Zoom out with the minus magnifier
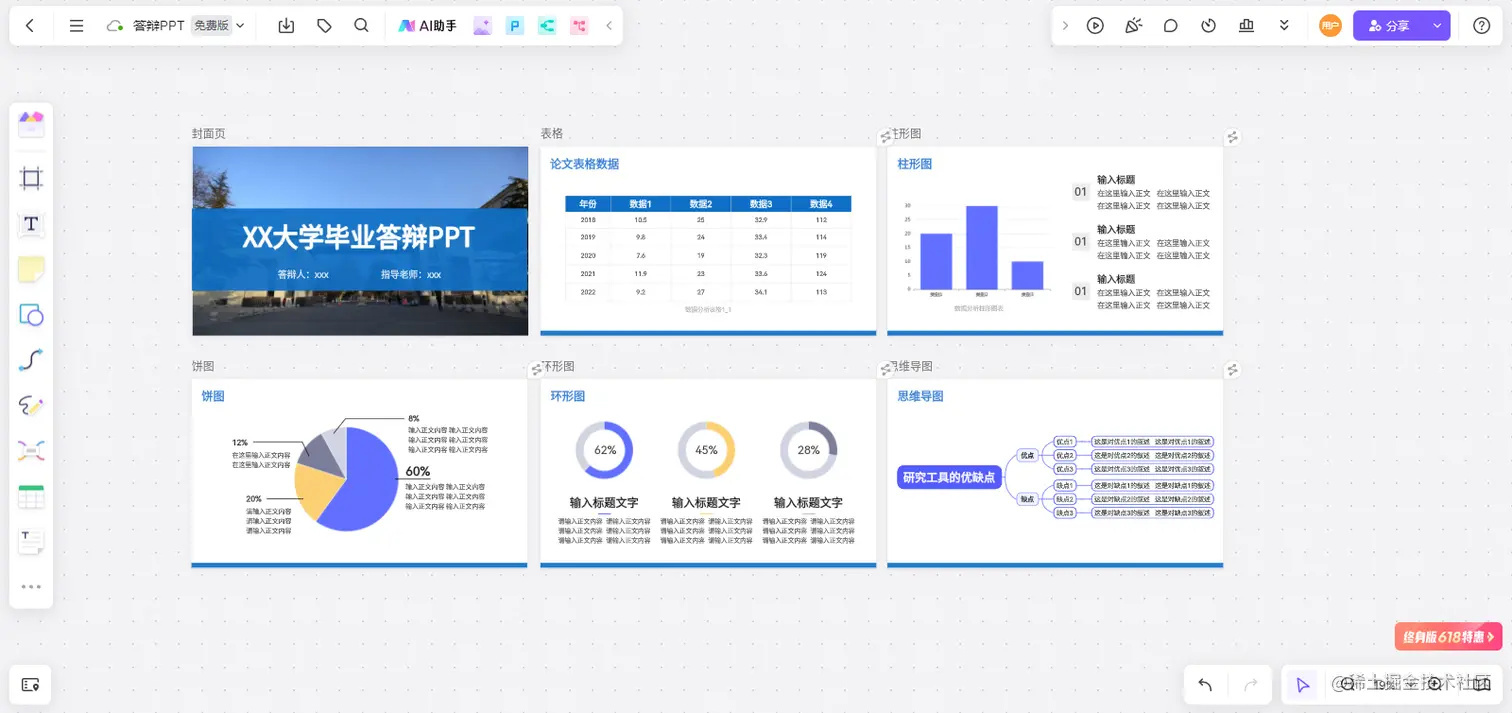This screenshot has width=1512, height=713. click(1347, 684)
